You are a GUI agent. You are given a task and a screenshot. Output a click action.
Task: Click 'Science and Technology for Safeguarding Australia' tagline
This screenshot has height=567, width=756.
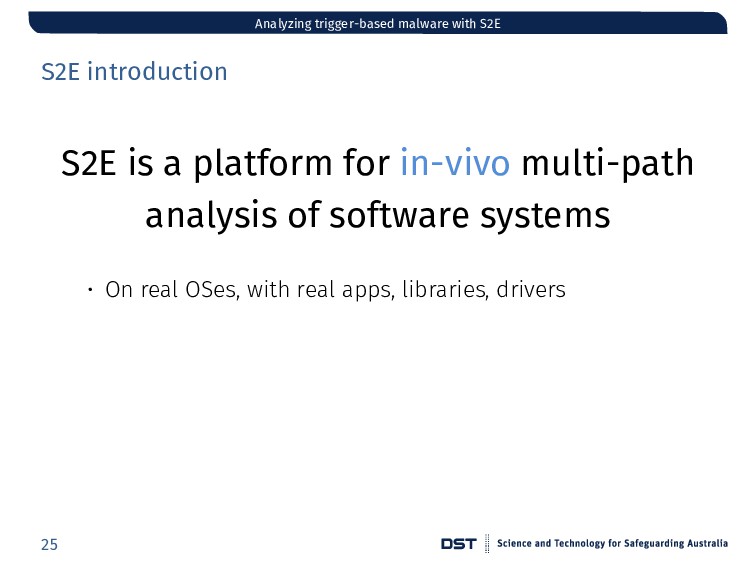click(x=612, y=543)
